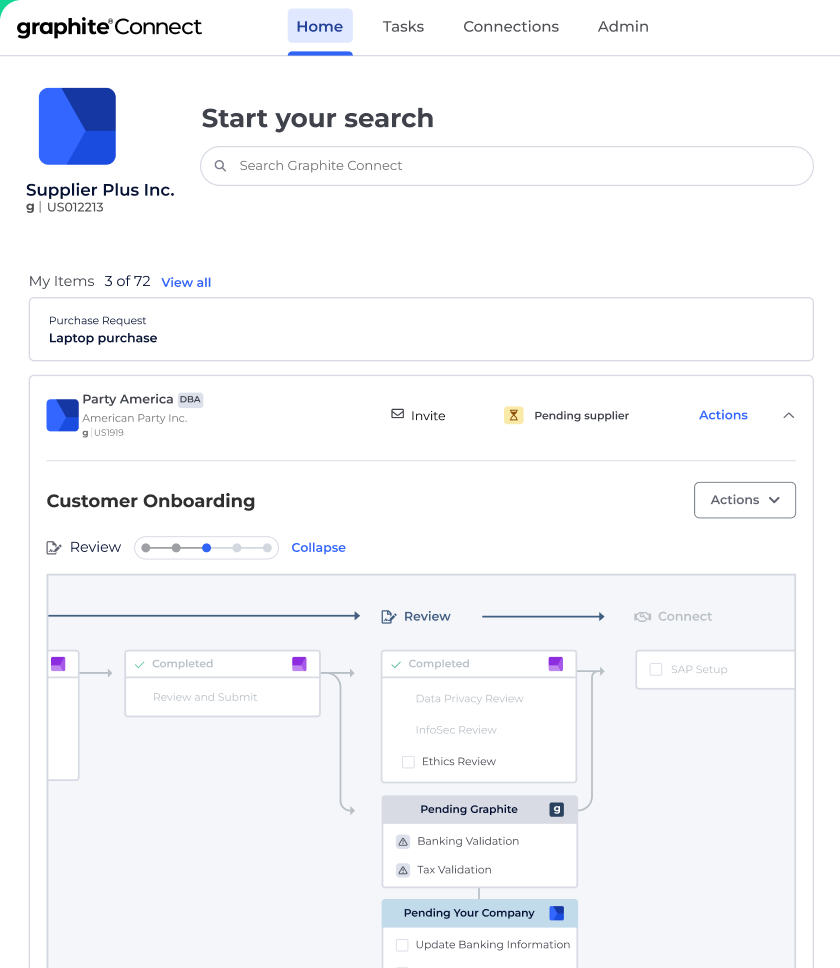Click the search magnifier icon
The width and height of the screenshot is (840, 968).
221,166
